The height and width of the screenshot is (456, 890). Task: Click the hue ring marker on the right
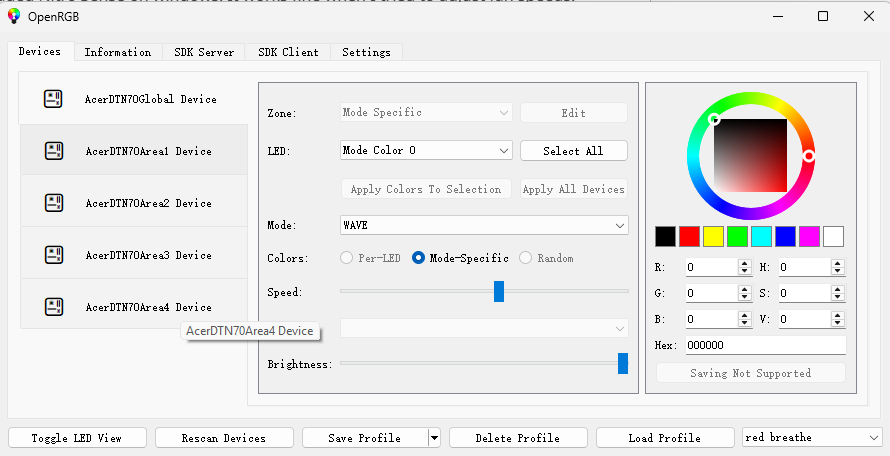coord(809,156)
